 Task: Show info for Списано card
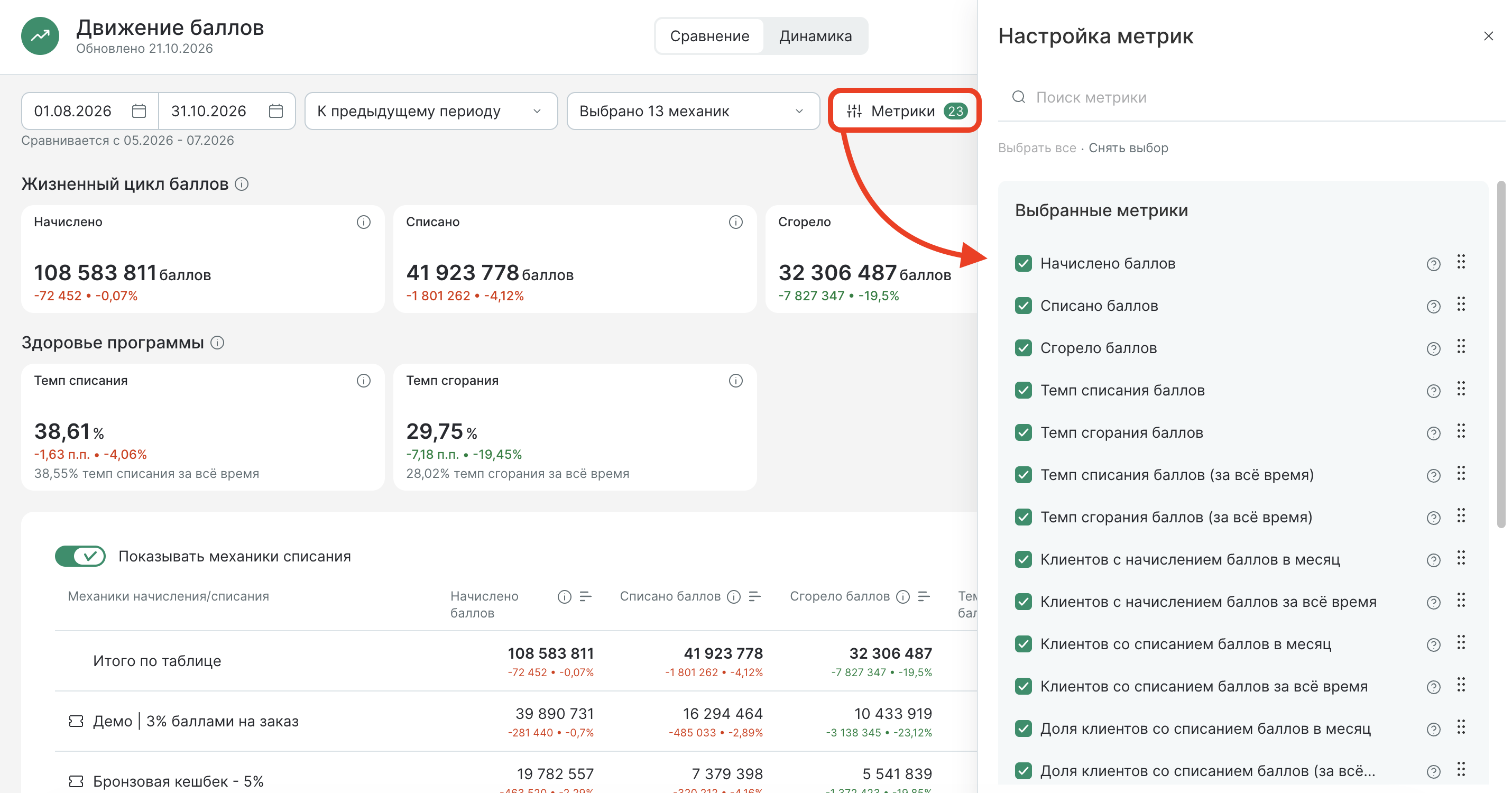pyautogui.click(x=735, y=222)
